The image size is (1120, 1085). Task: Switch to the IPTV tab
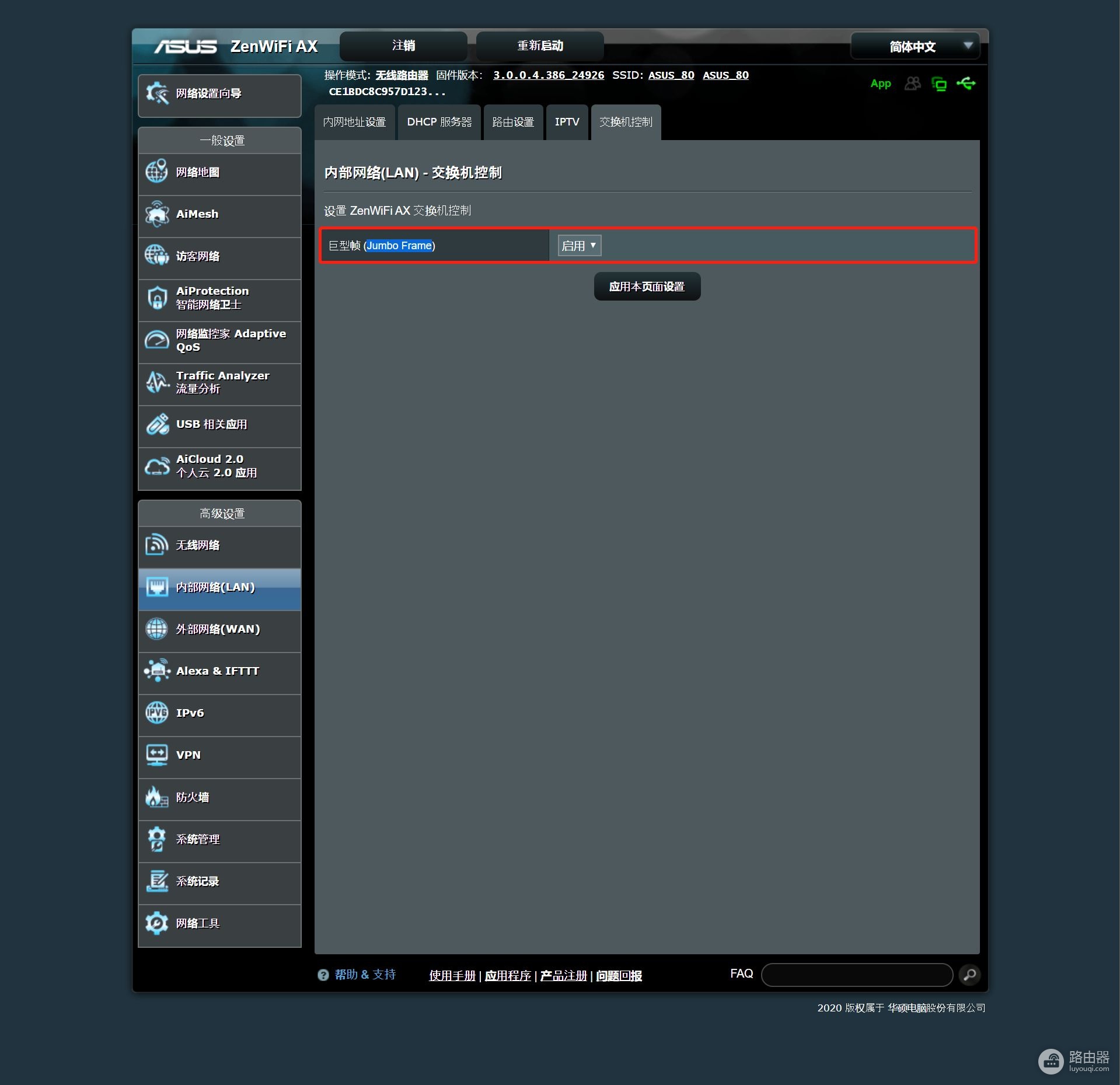[x=567, y=122]
